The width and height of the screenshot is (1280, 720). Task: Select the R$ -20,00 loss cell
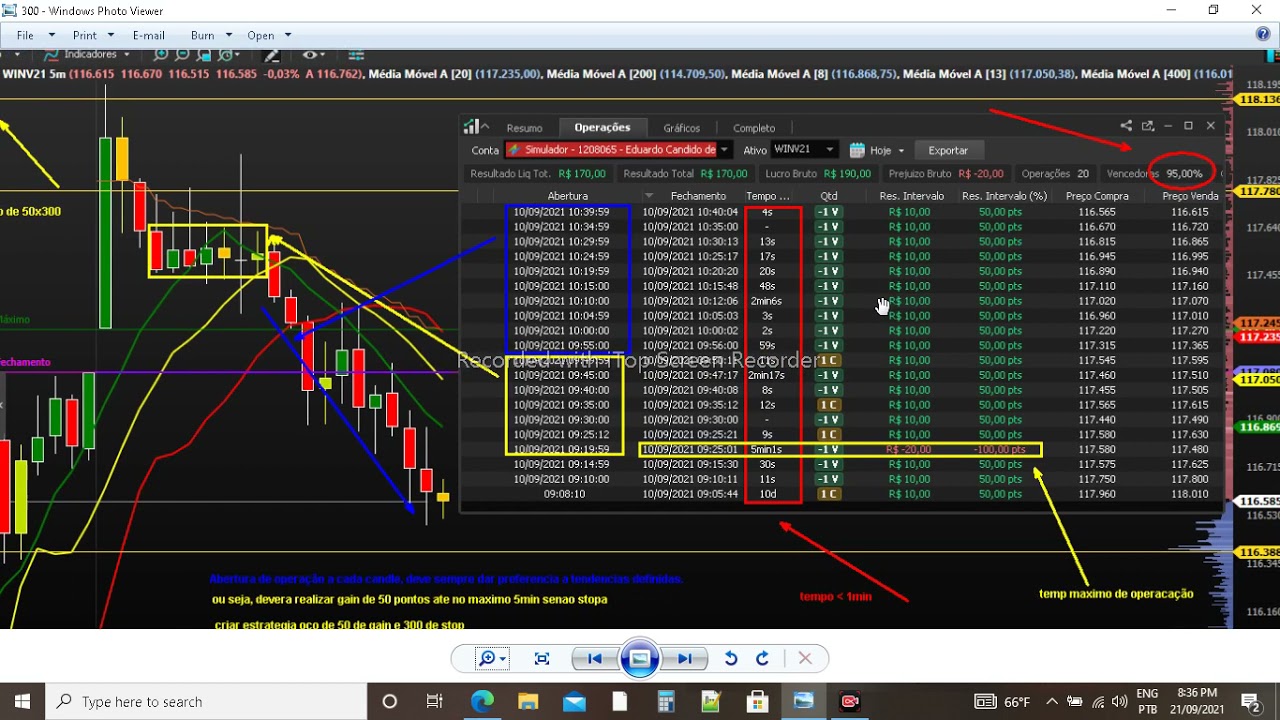click(x=908, y=450)
